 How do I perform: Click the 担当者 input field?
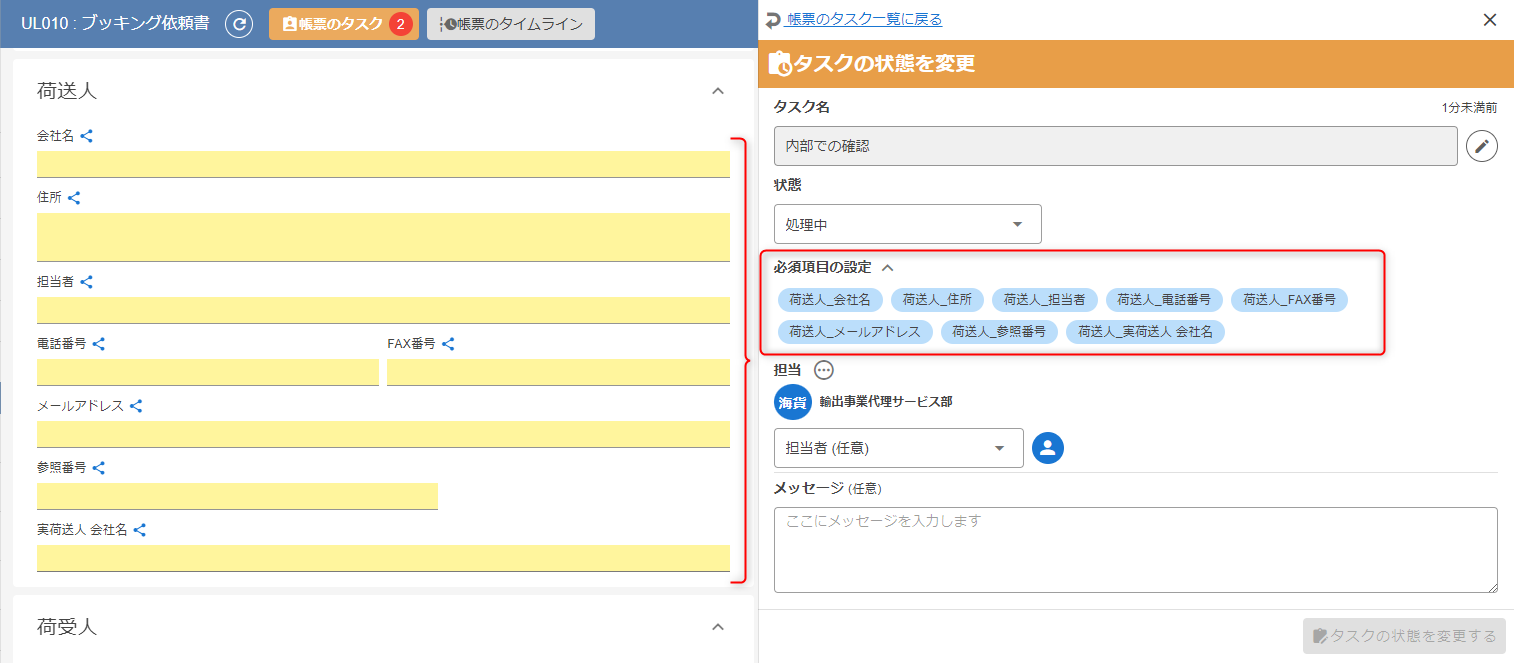(383, 310)
